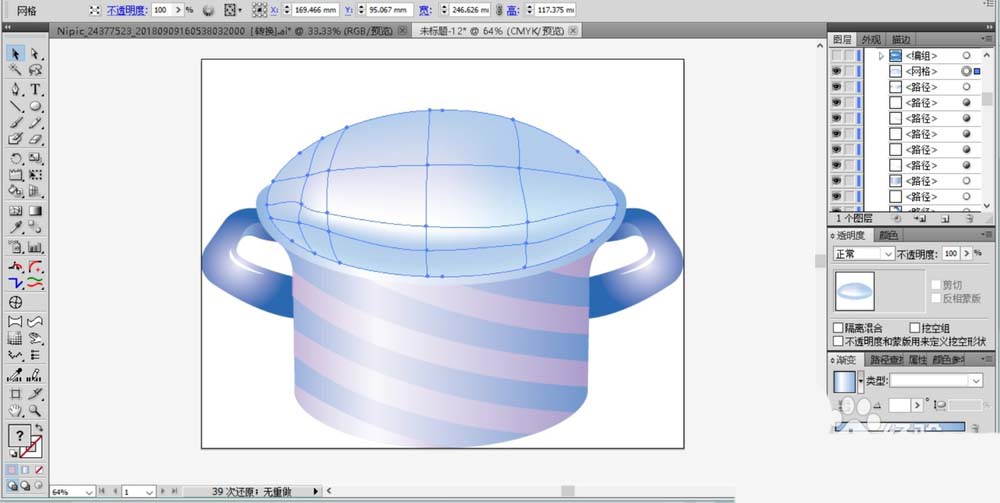Go to previous artboard in status bar
This screenshot has height=503, width=1000.
pos(115,492)
